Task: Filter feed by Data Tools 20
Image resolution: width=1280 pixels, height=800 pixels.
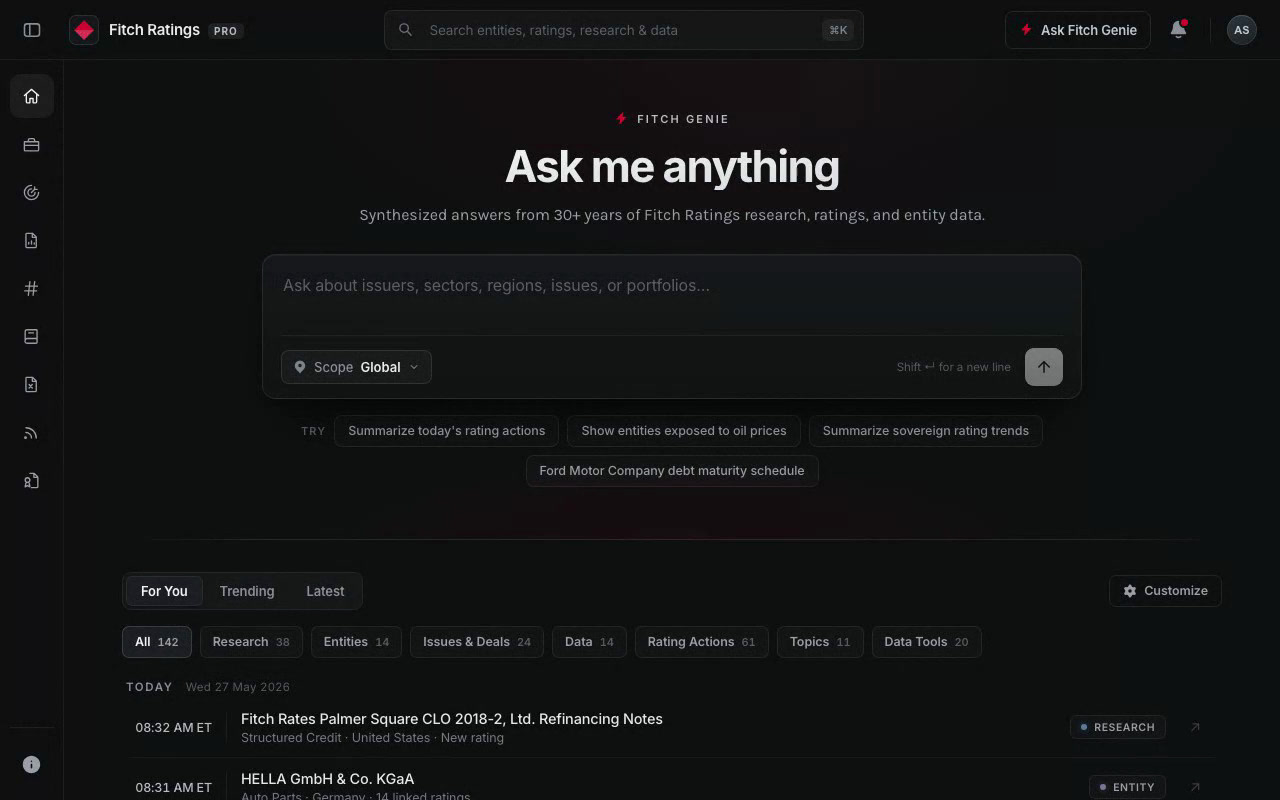Action: pyautogui.click(x=926, y=642)
